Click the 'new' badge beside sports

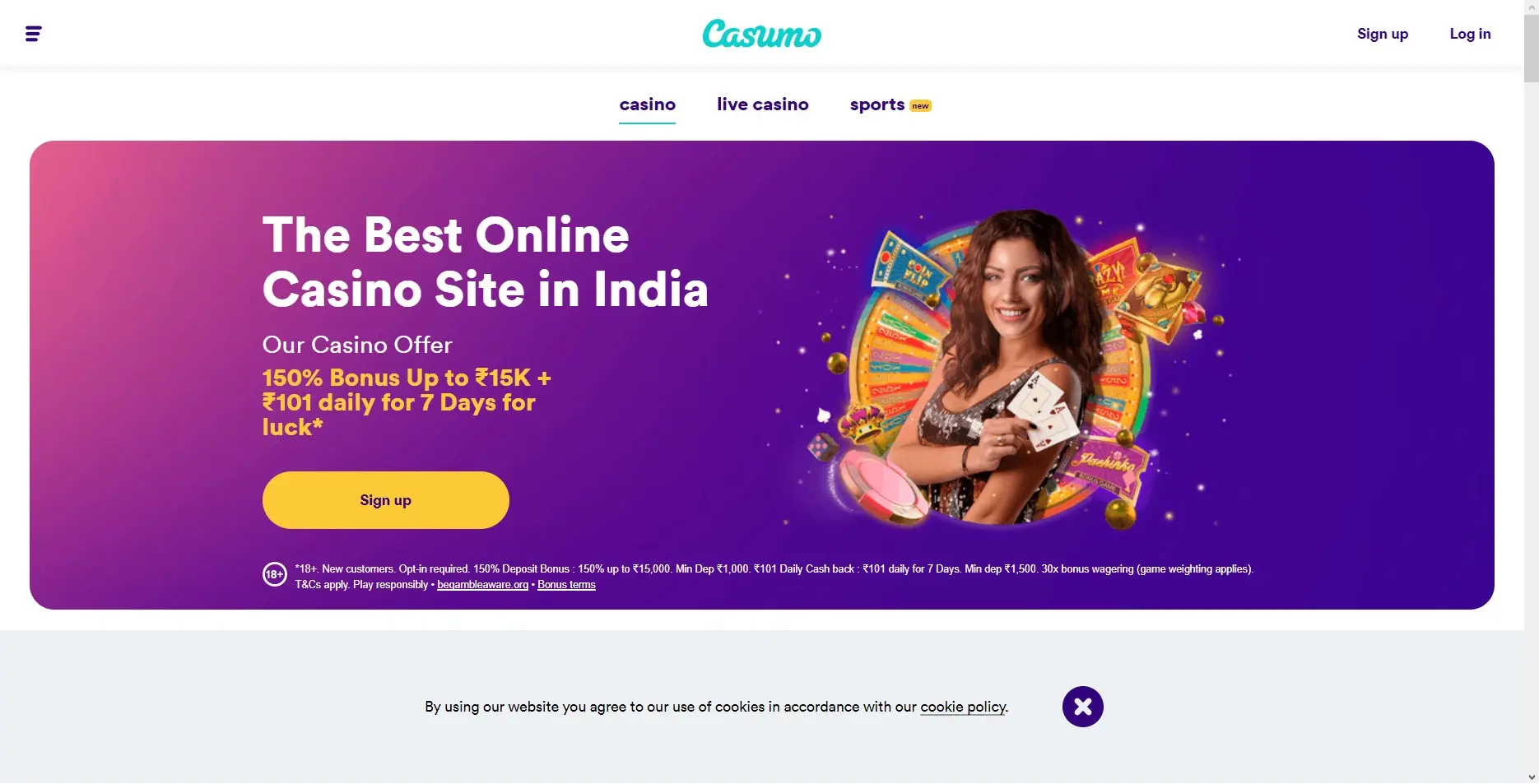click(920, 106)
